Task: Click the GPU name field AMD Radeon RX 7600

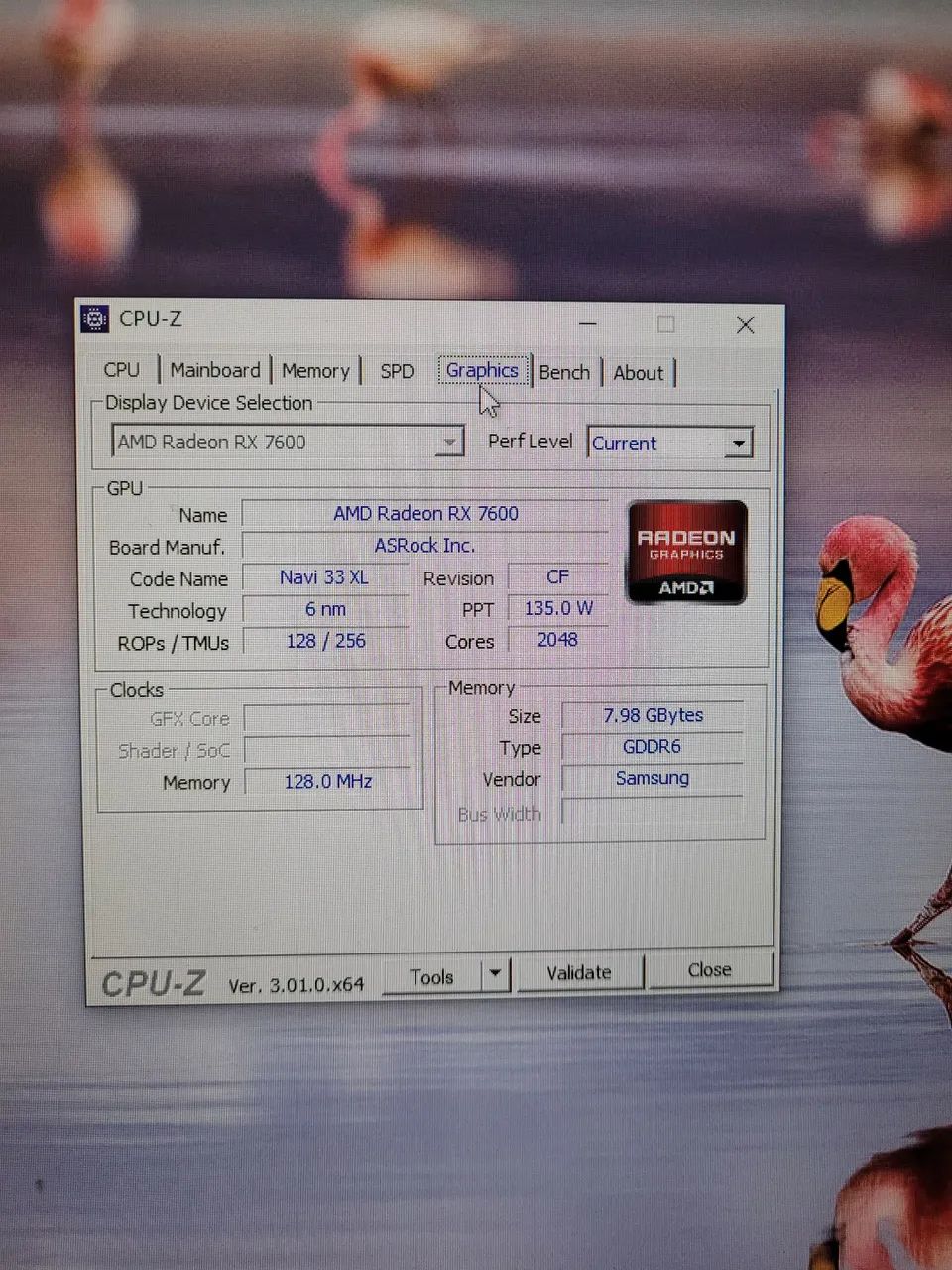Action: click(425, 513)
